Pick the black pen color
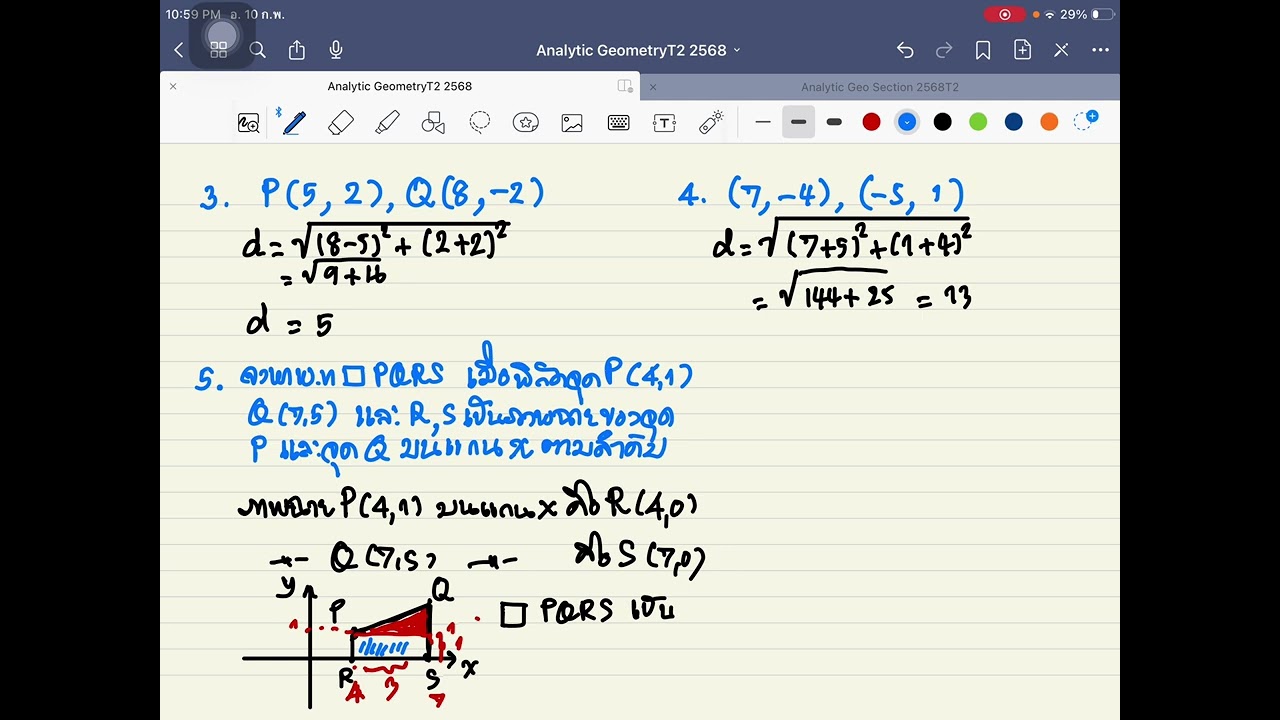This screenshot has height=720, width=1280. (942, 122)
